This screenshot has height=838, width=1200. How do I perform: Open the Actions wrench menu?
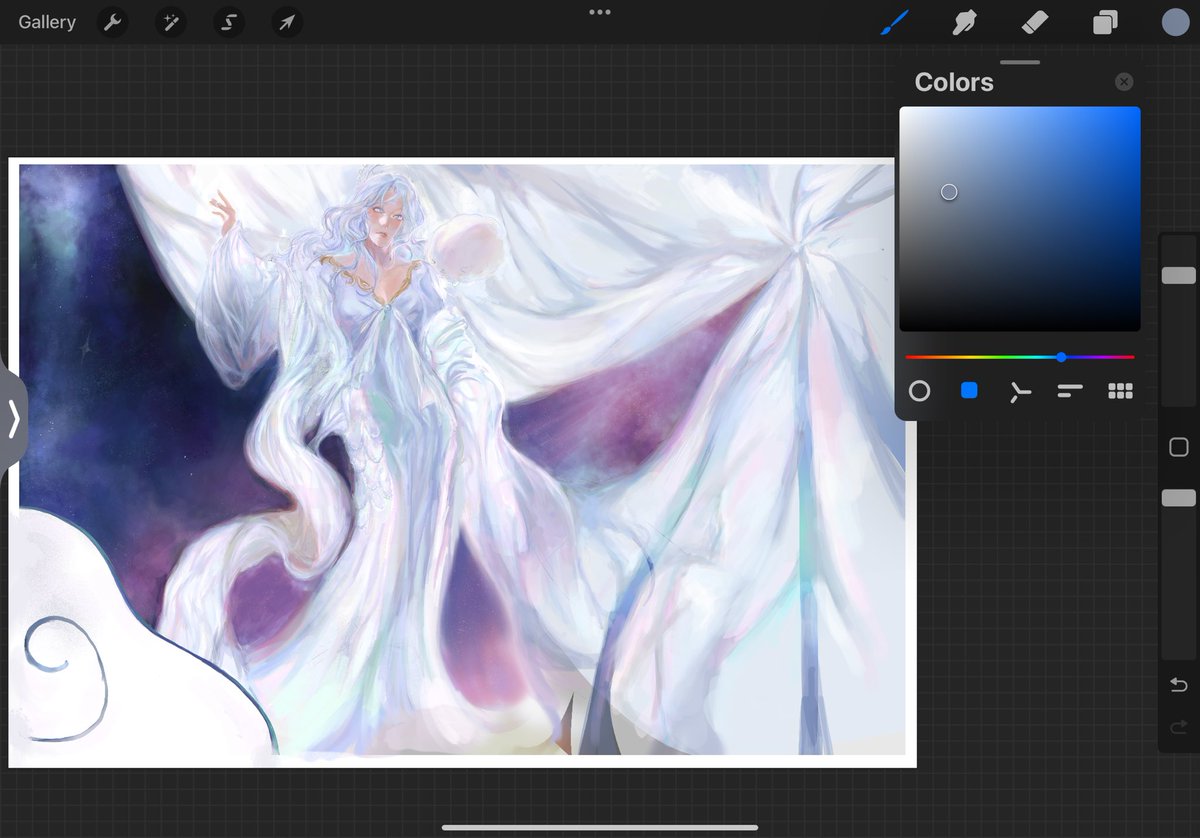pos(113,22)
